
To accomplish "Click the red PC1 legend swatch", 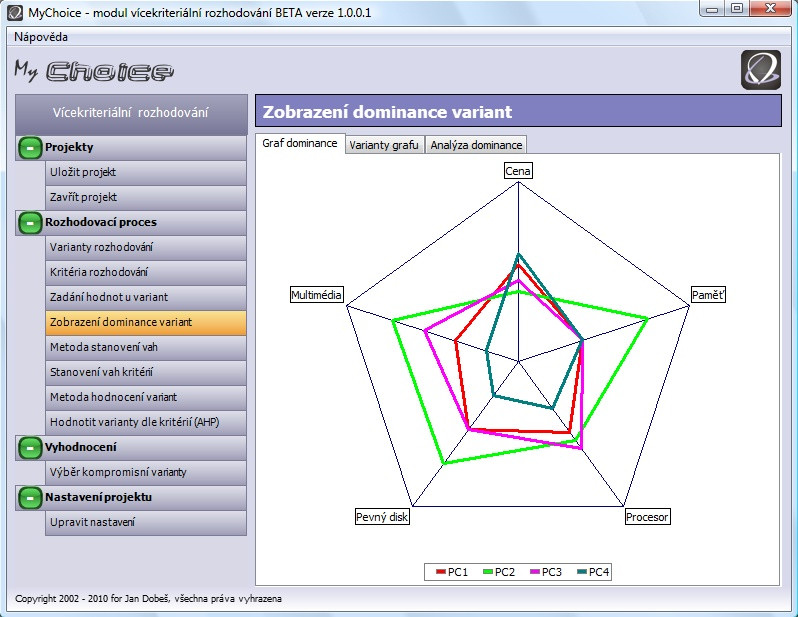I will pos(441,572).
